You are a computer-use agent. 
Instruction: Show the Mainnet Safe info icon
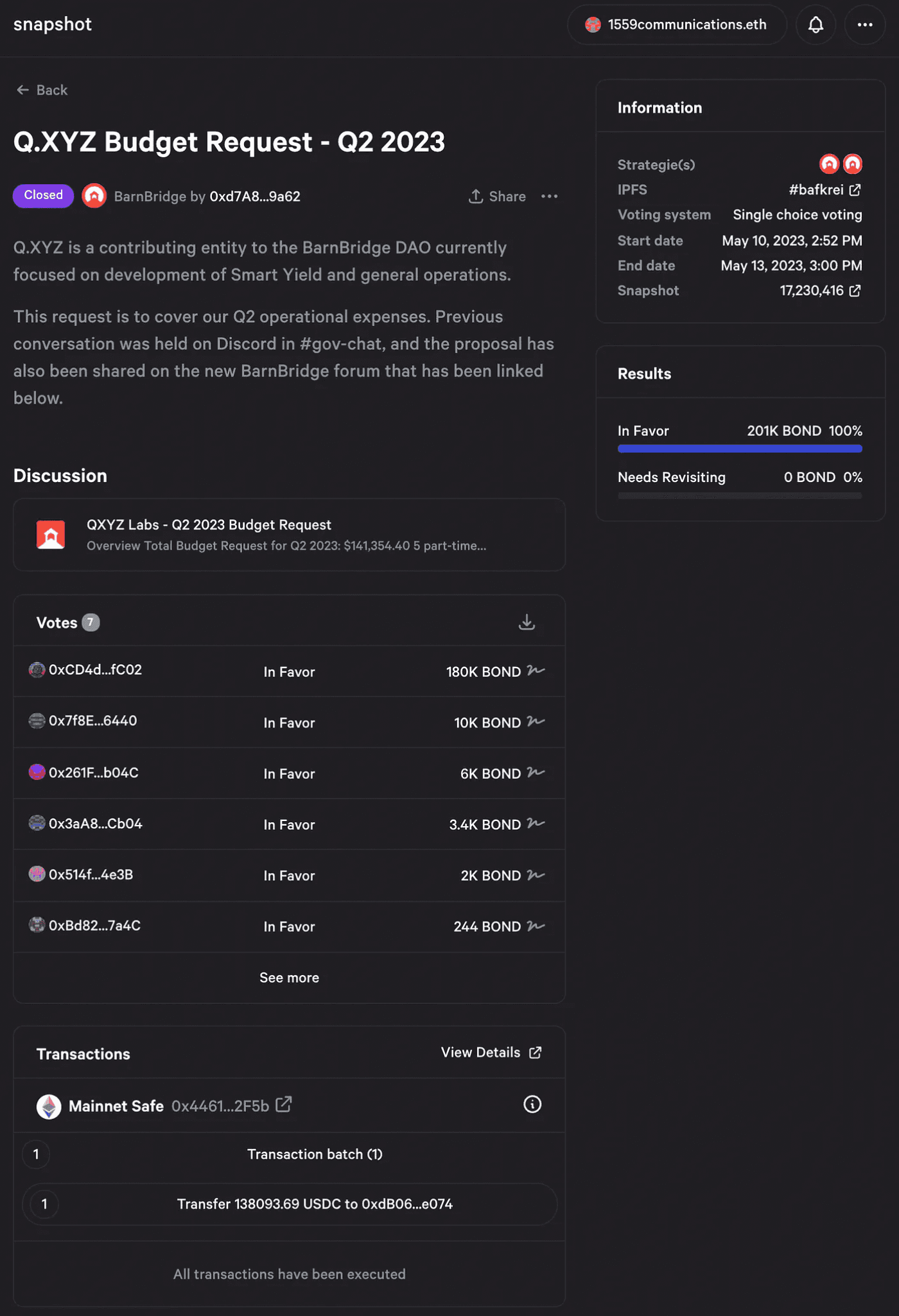[x=532, y=1104]
